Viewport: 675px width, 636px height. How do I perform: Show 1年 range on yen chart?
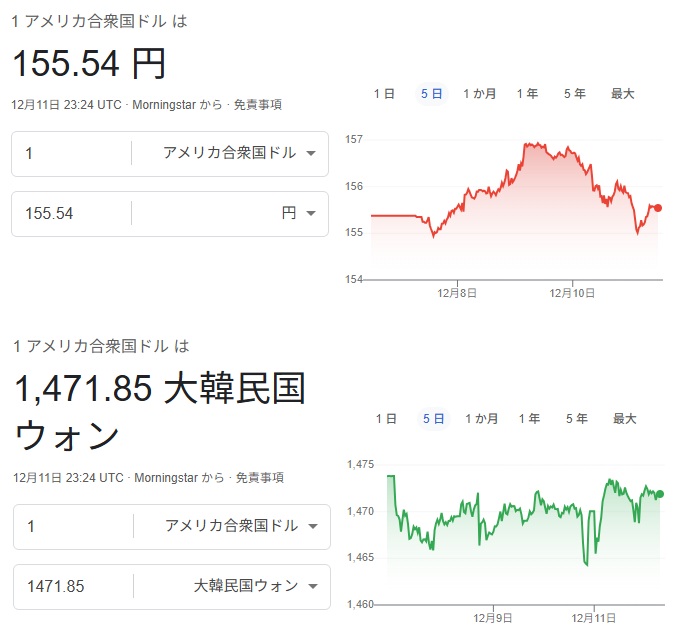[x=527, y=94]
